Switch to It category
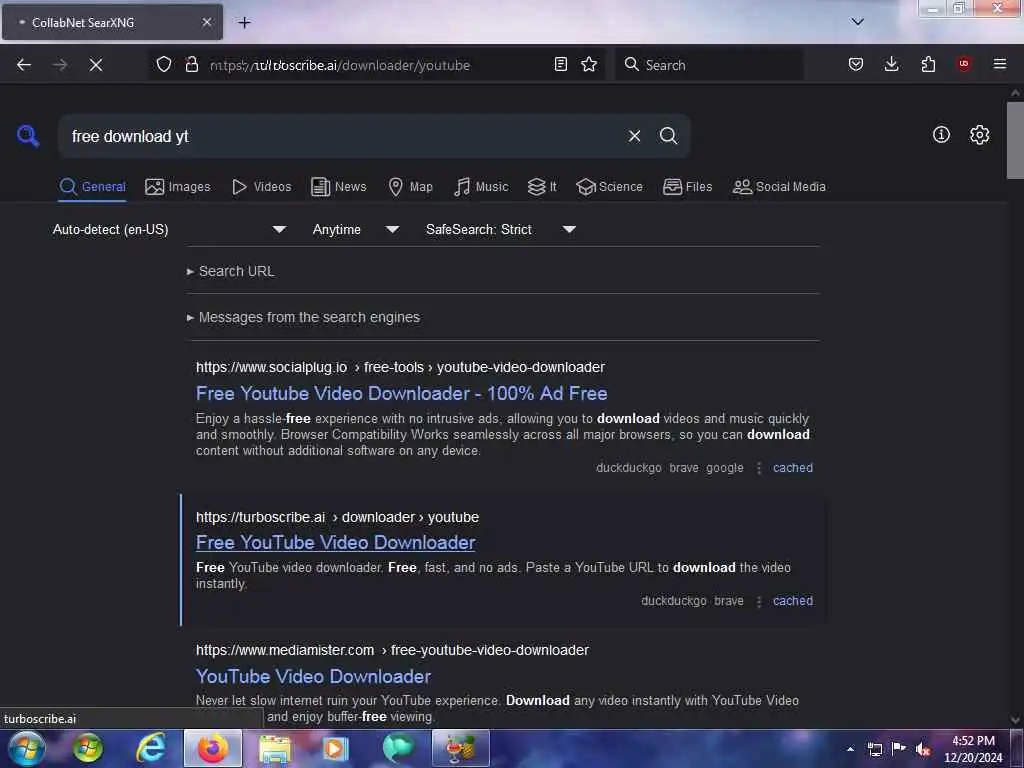The image size is (1024, 768). [542, 187]
